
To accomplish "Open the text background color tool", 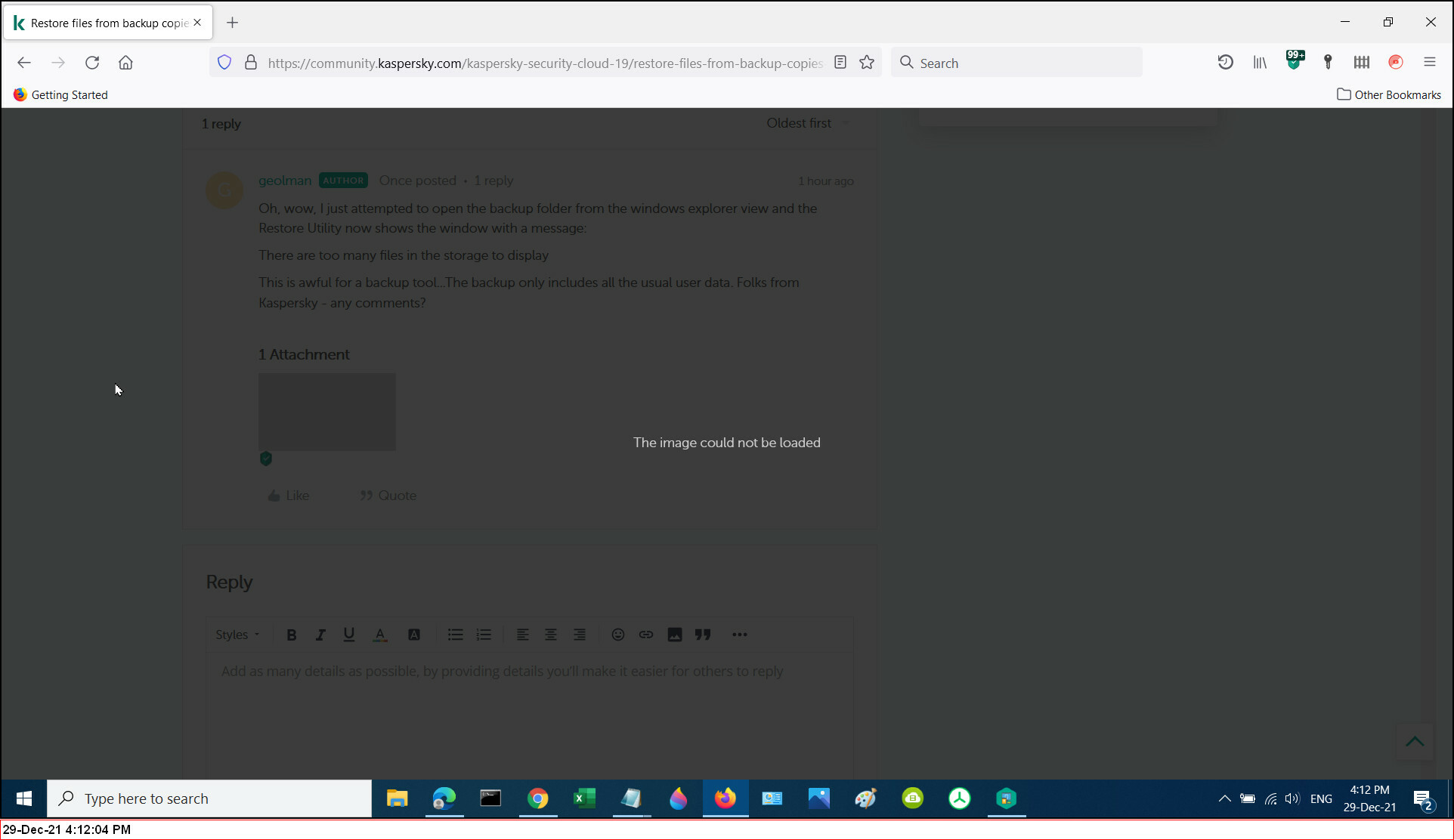I will pyautogui.click(x=413, y=635).
